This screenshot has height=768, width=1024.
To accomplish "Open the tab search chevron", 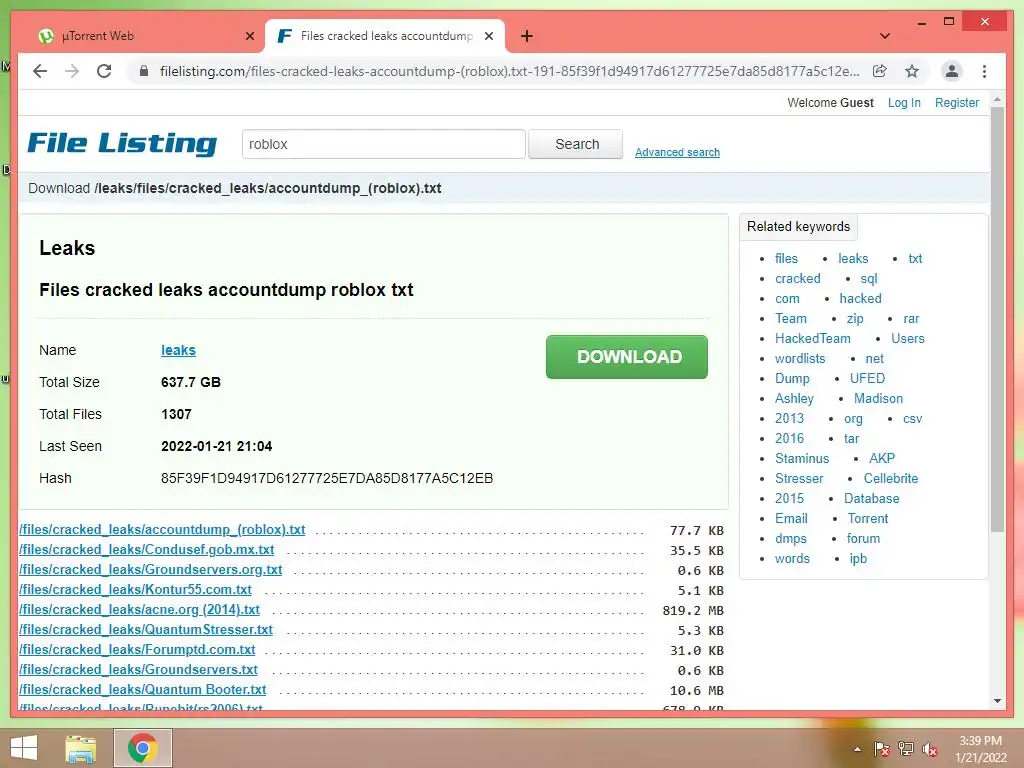I will click(884, 37).
